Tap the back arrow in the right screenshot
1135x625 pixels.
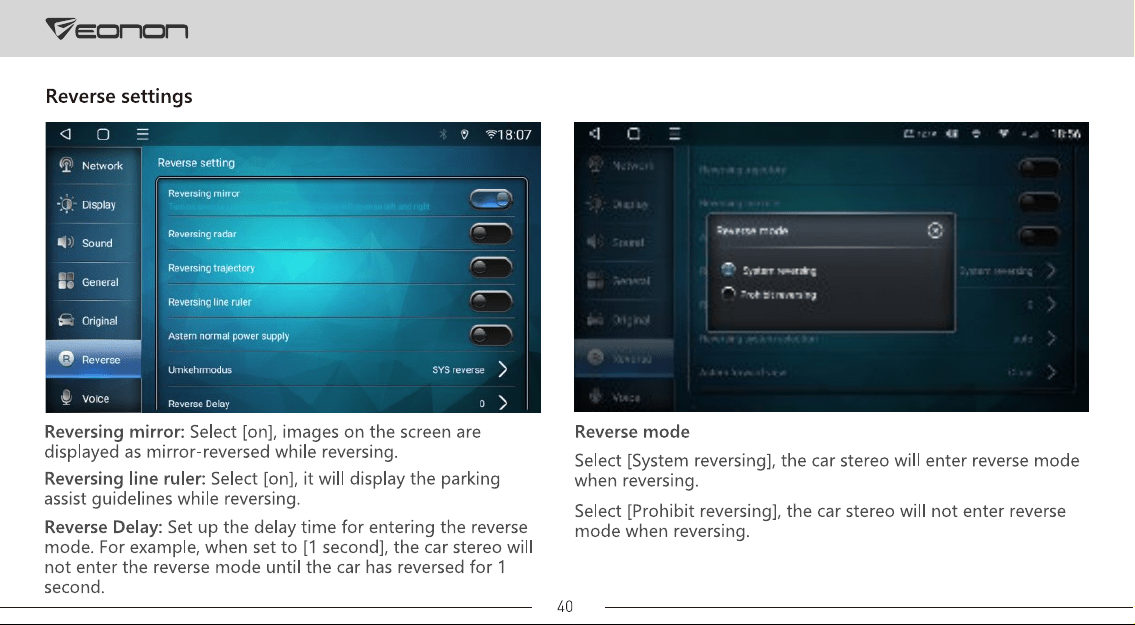(595, 133)
